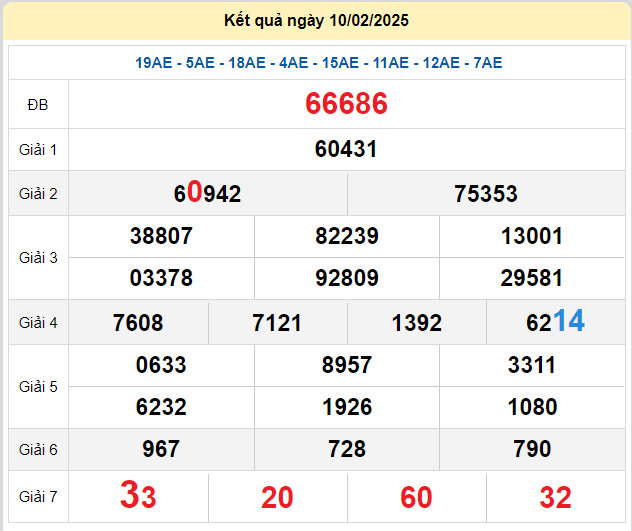
Task: Click the Giải 3 number 92809
Action: (347, 278)
